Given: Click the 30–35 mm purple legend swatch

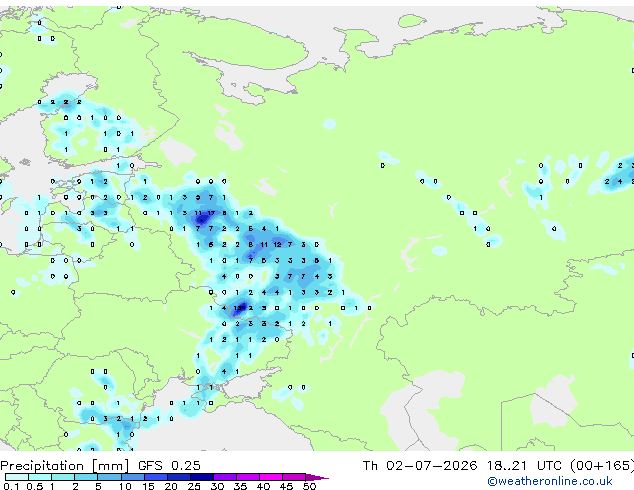Looking at the screenshot, I should point(224,477).
